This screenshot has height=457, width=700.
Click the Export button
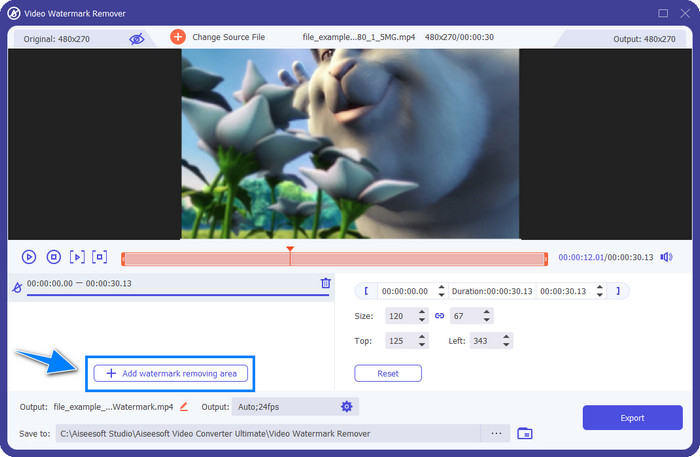pyautogui.click(x=633, y=418)
